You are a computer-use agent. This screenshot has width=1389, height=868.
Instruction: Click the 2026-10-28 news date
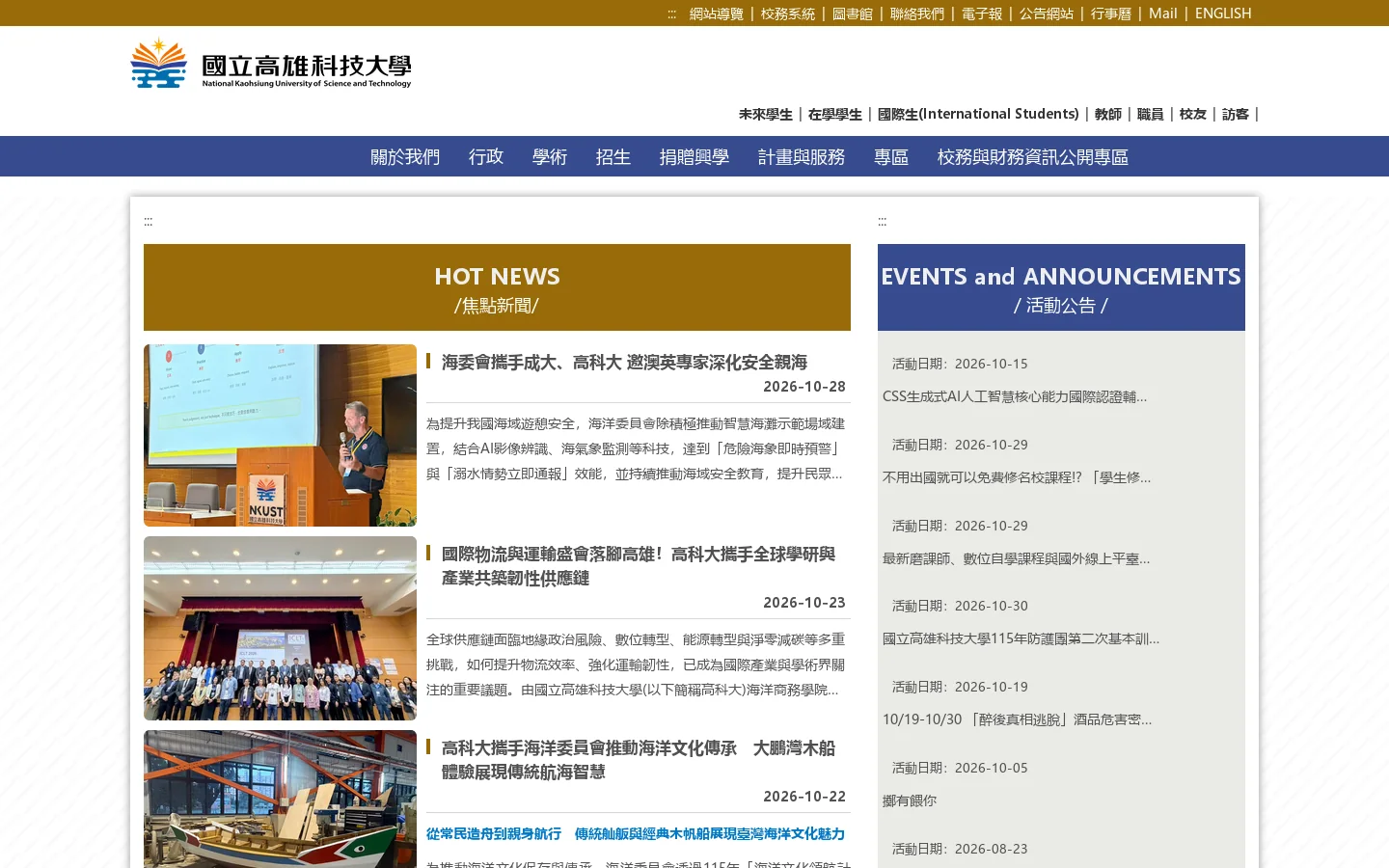point(804,387)
